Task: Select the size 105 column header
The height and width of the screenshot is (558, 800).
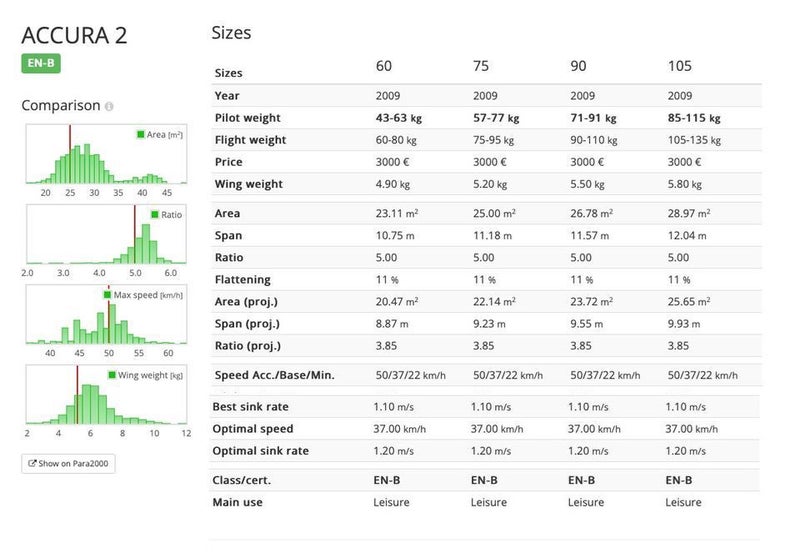Action: pos(680,66)
